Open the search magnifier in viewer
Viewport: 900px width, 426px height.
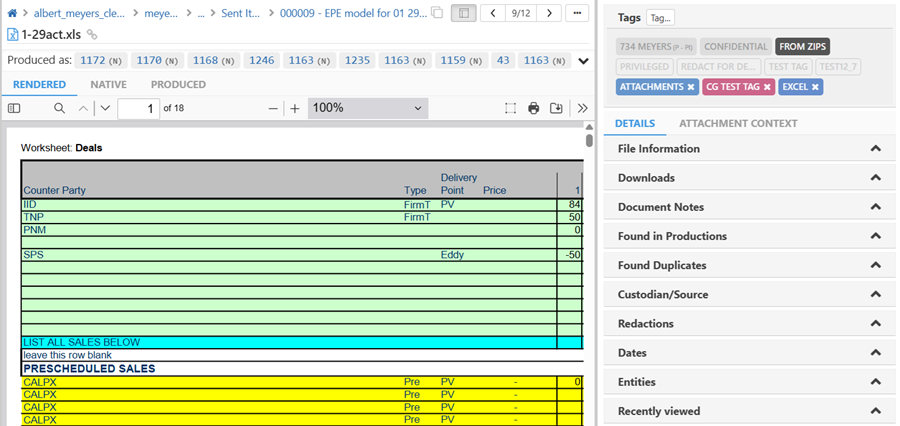pyautogui.click(x=59, y=108)
